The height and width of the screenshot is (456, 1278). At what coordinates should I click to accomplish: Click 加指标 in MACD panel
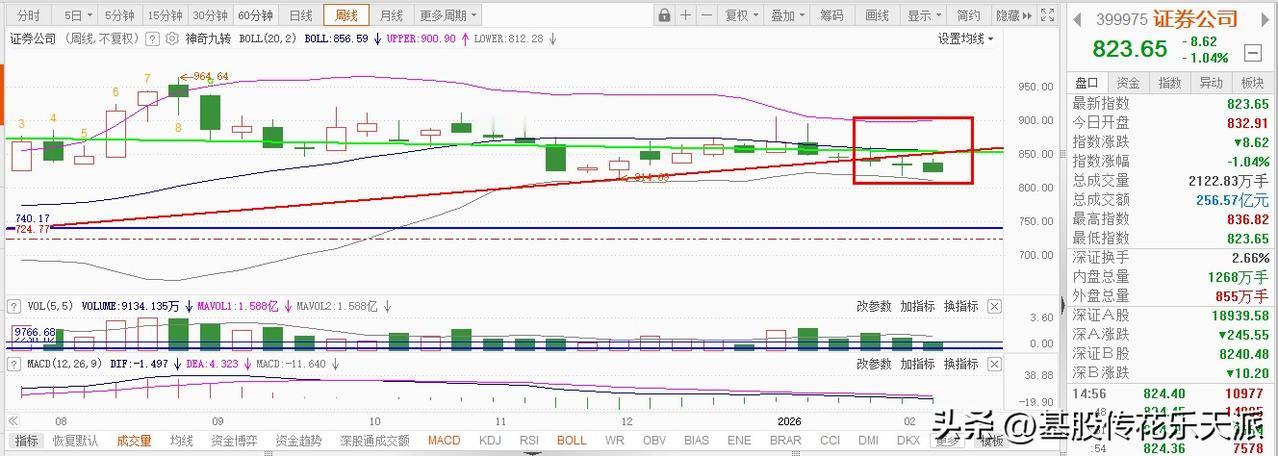tap(917, 364)
